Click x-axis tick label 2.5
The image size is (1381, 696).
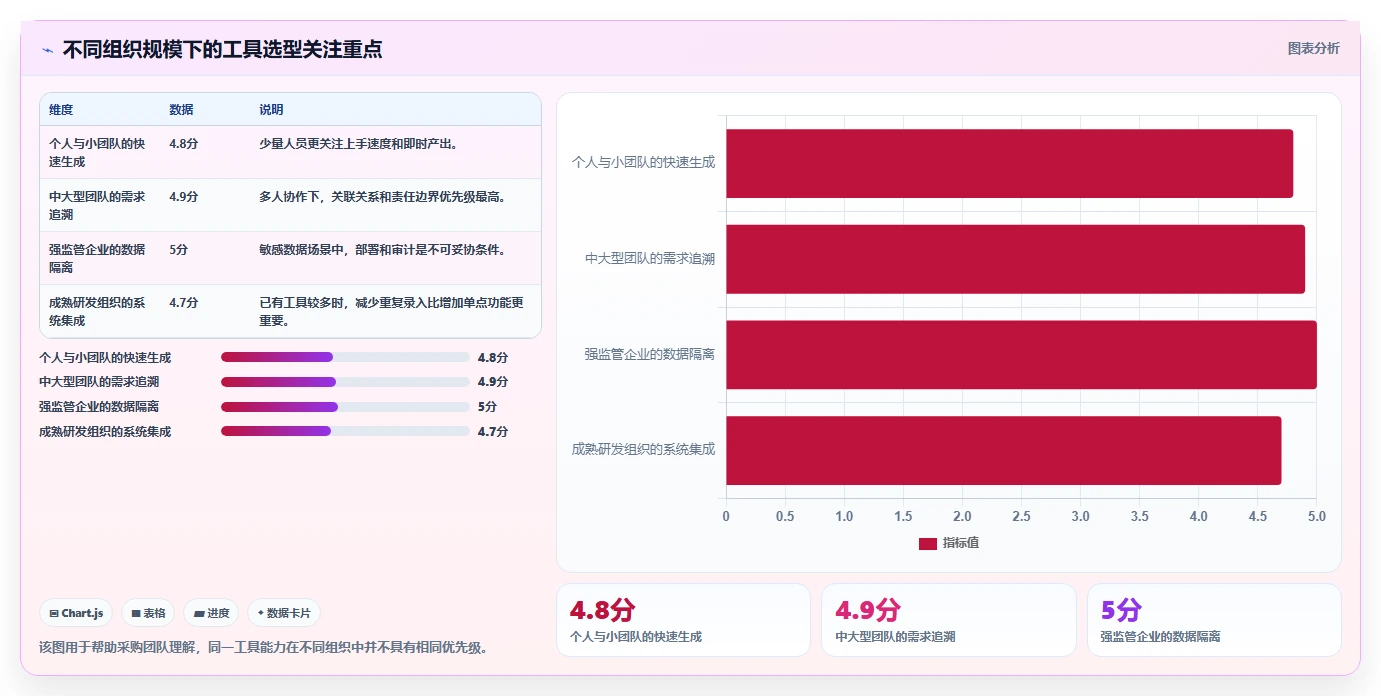[x=1021, y=516]
